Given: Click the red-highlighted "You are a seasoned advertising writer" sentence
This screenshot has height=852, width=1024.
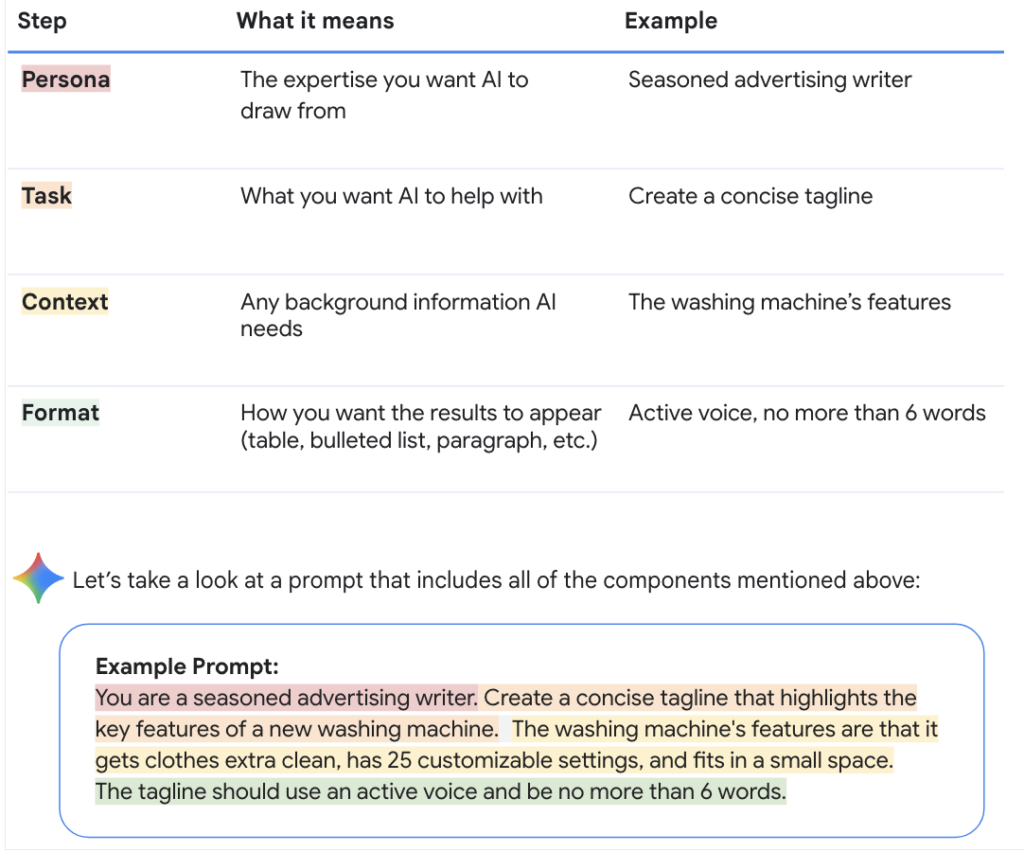Looking at the screenshot, I should [x=287, y=697].
